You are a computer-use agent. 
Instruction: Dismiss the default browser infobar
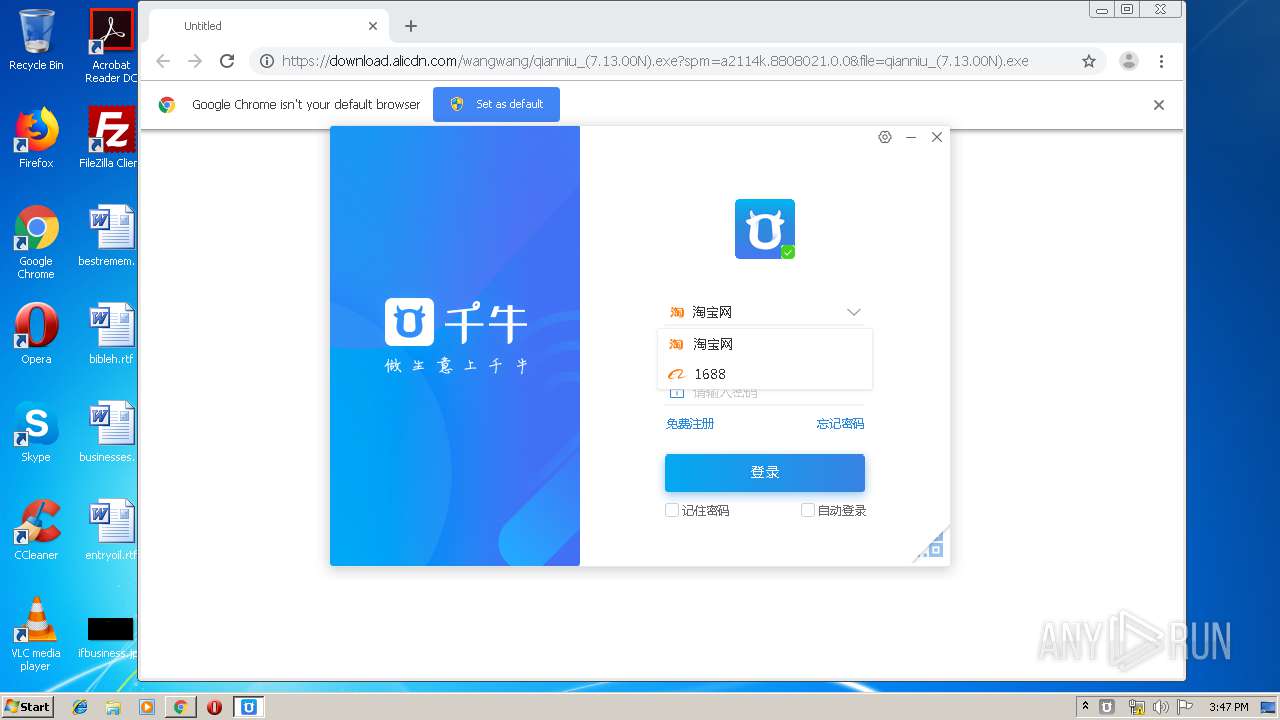(1159, 105)
